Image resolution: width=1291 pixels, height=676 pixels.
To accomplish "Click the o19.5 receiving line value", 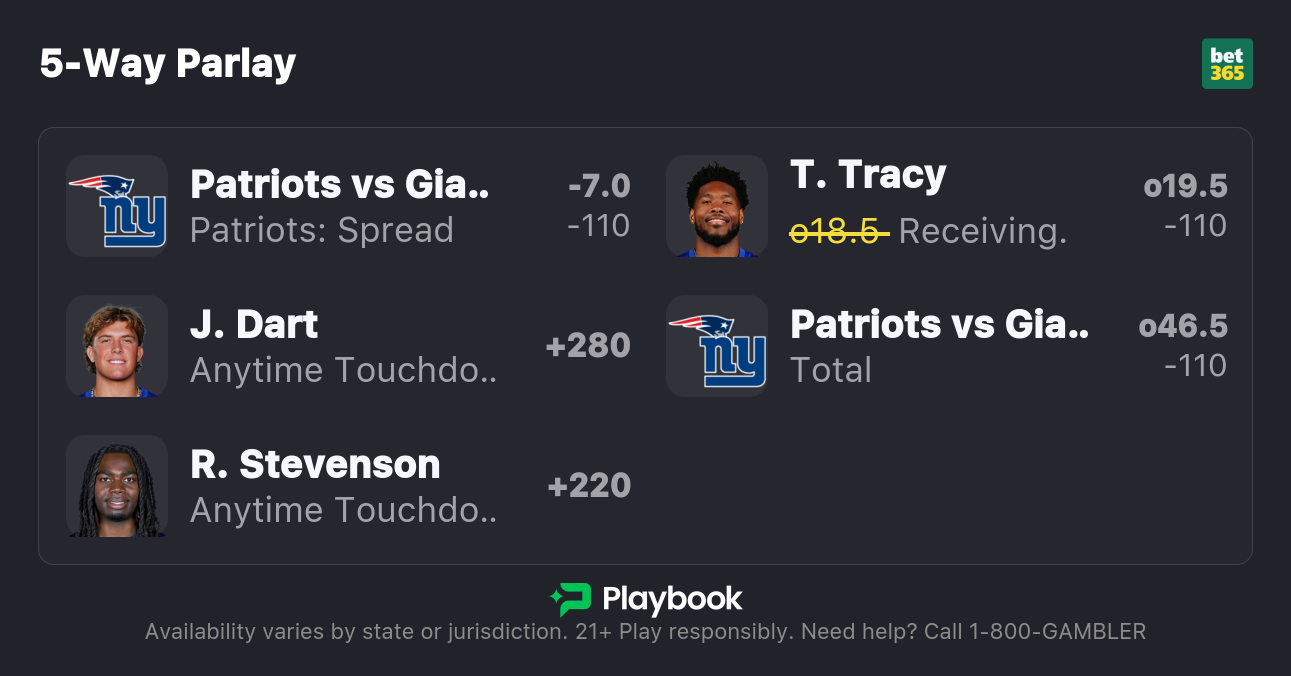I will click(1185, 186).
